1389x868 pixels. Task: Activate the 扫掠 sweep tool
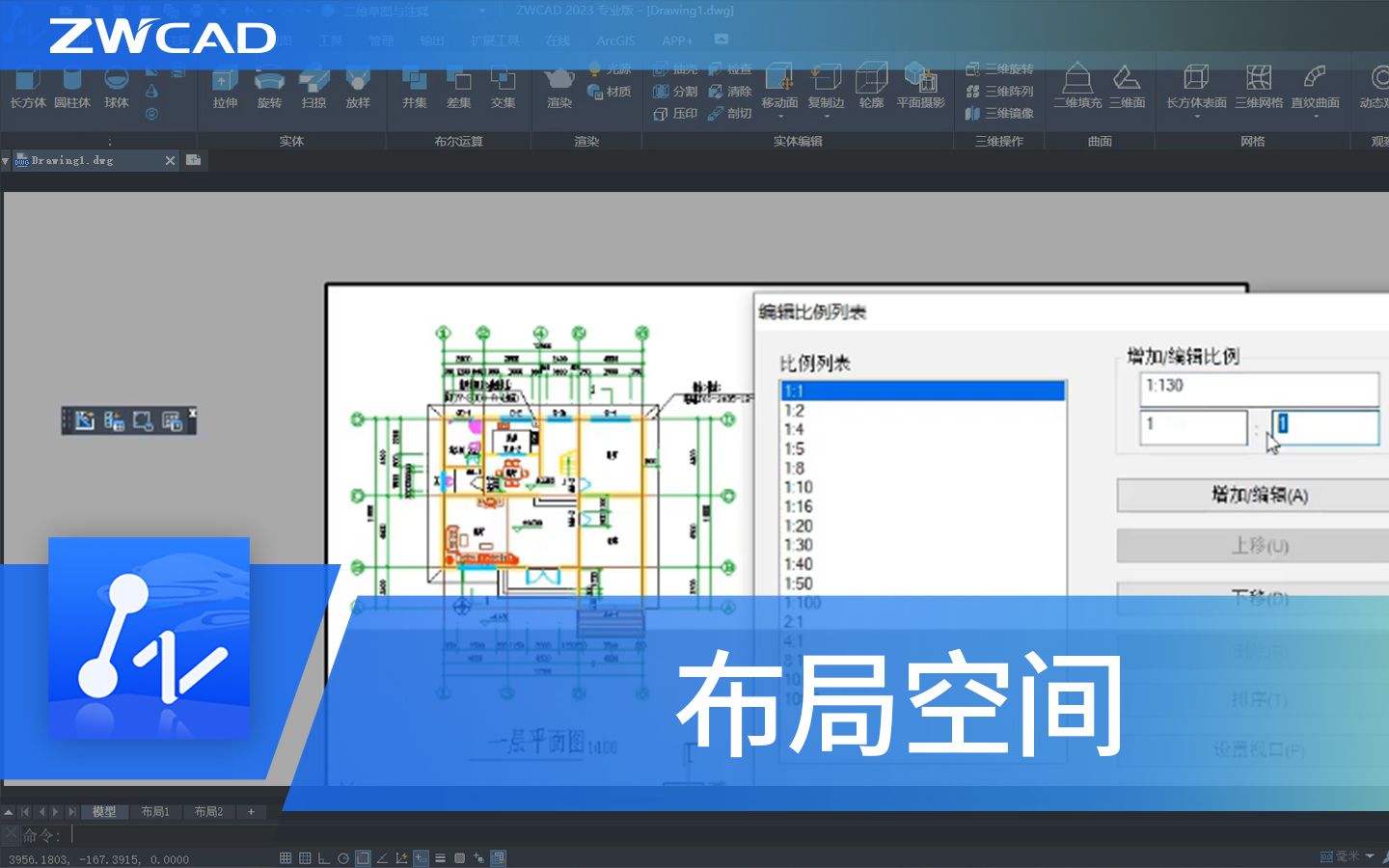coord(313,87)
